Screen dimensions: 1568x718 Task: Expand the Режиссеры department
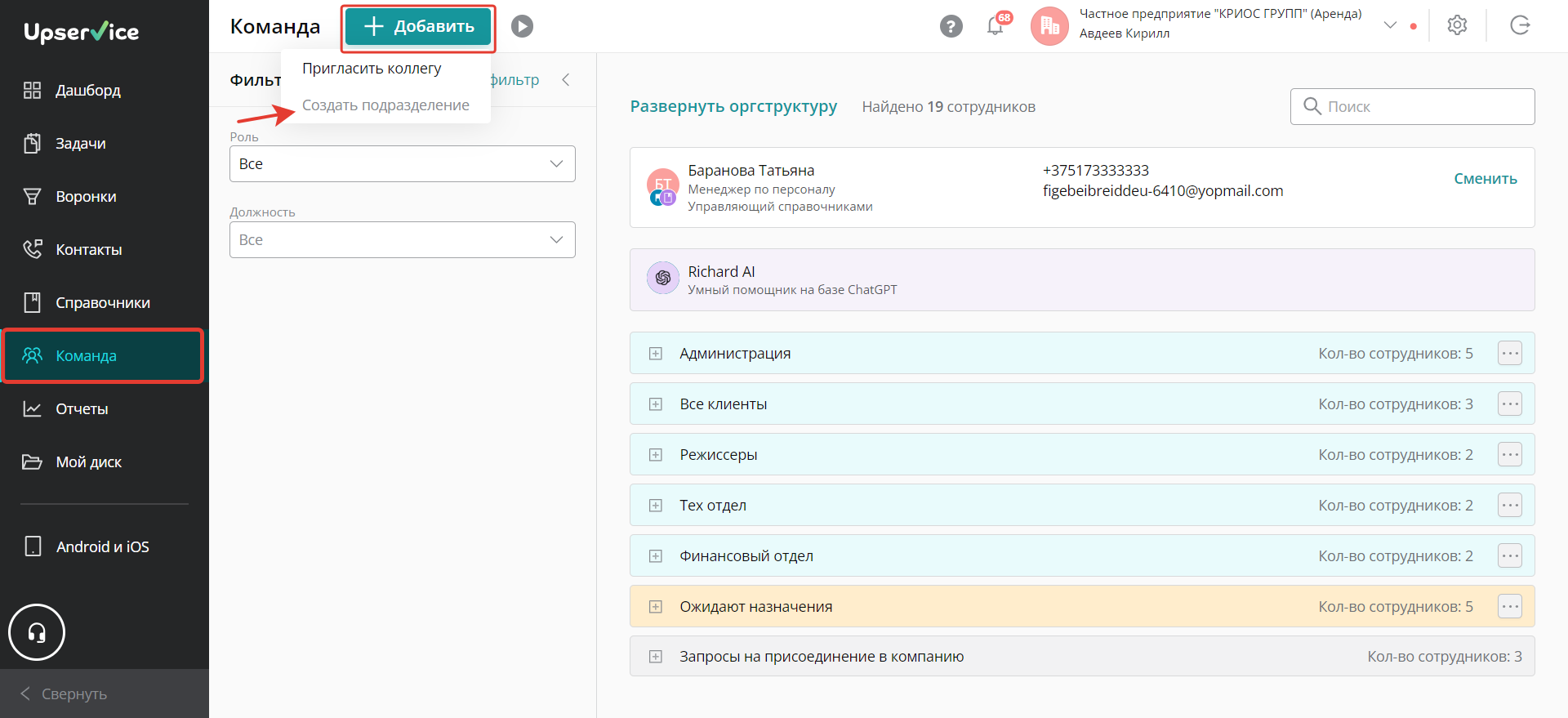click(x=656, y=455)
